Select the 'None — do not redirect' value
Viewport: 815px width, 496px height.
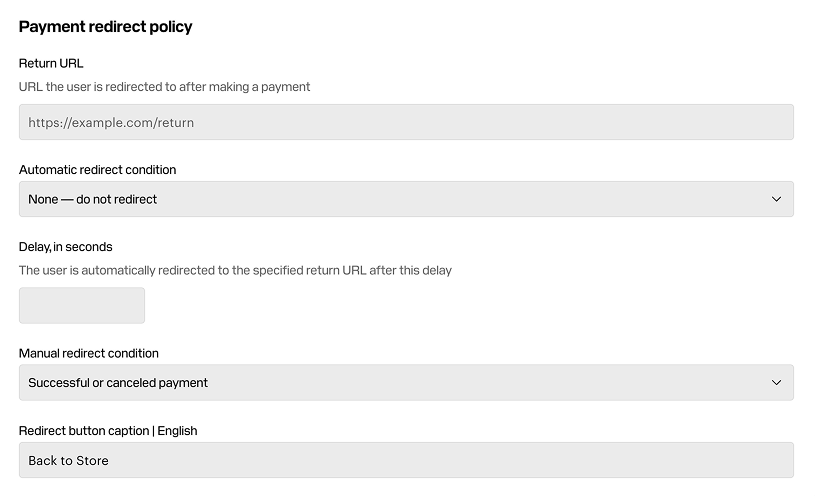point(93,199)
